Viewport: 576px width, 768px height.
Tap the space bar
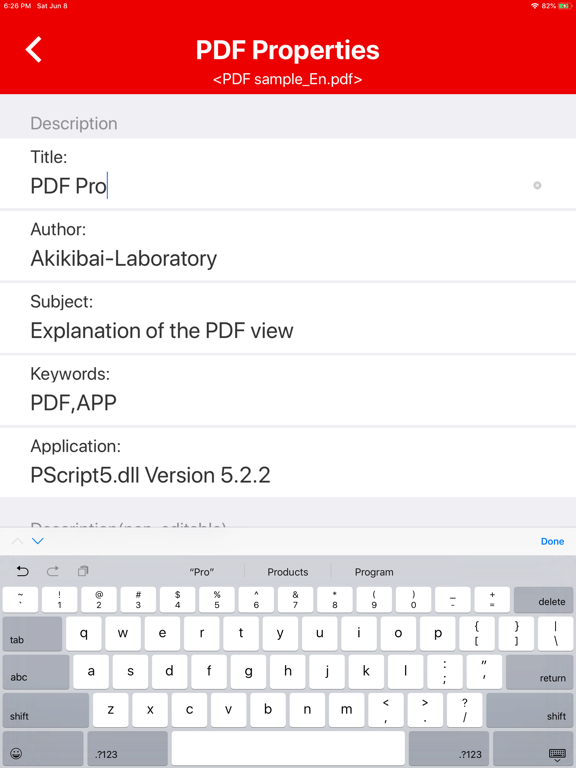pos(288,748)
